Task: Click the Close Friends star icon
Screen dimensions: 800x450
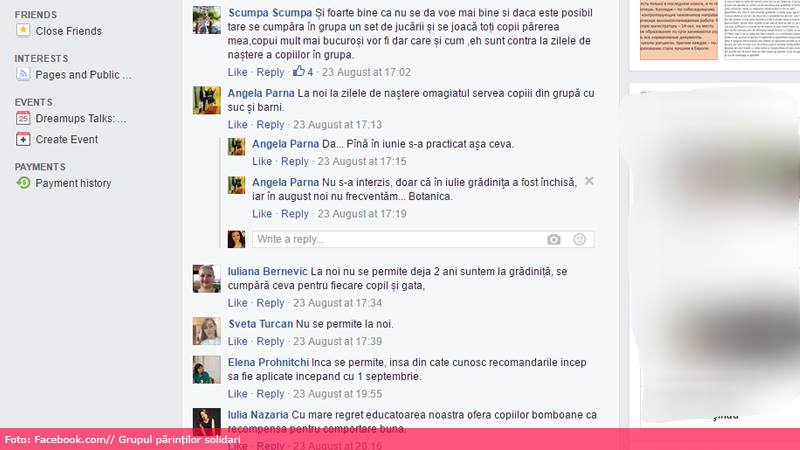Action: pos(23,31)
